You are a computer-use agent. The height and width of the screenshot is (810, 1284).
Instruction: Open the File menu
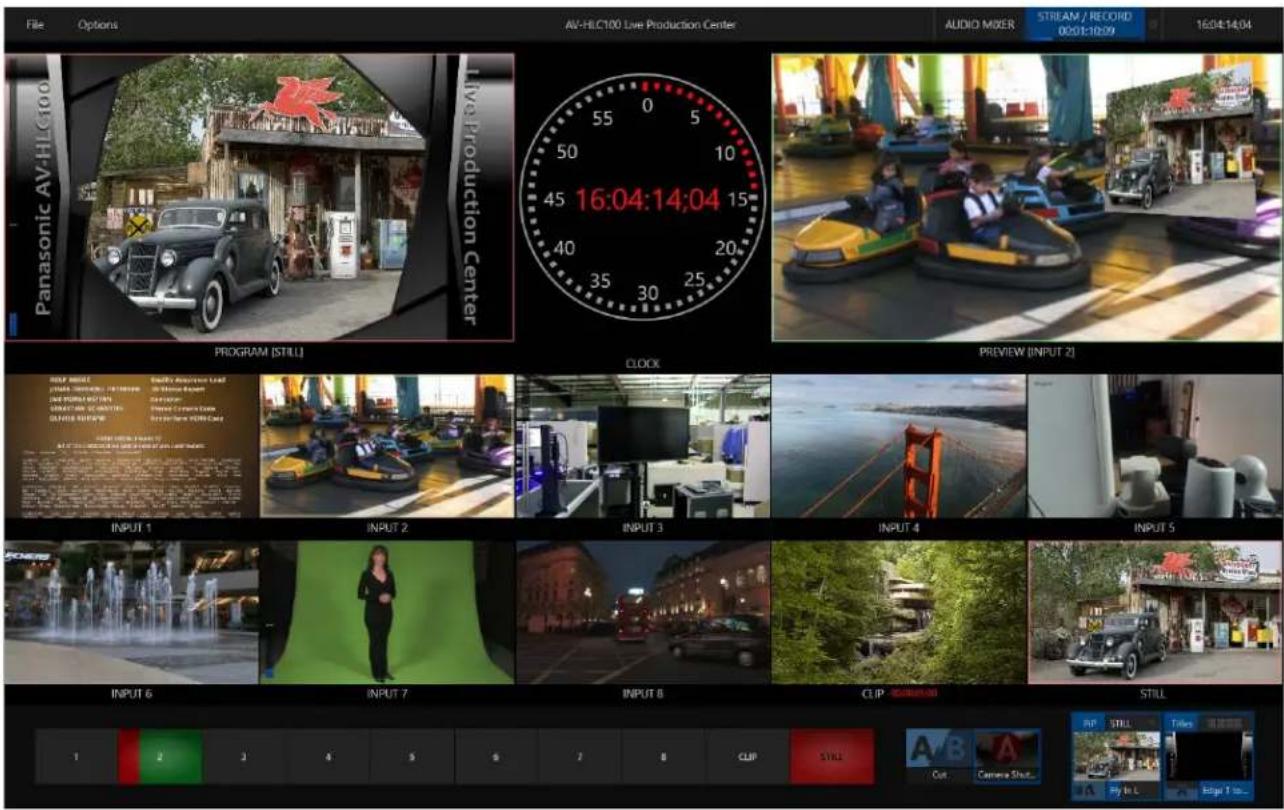(35, 24)
